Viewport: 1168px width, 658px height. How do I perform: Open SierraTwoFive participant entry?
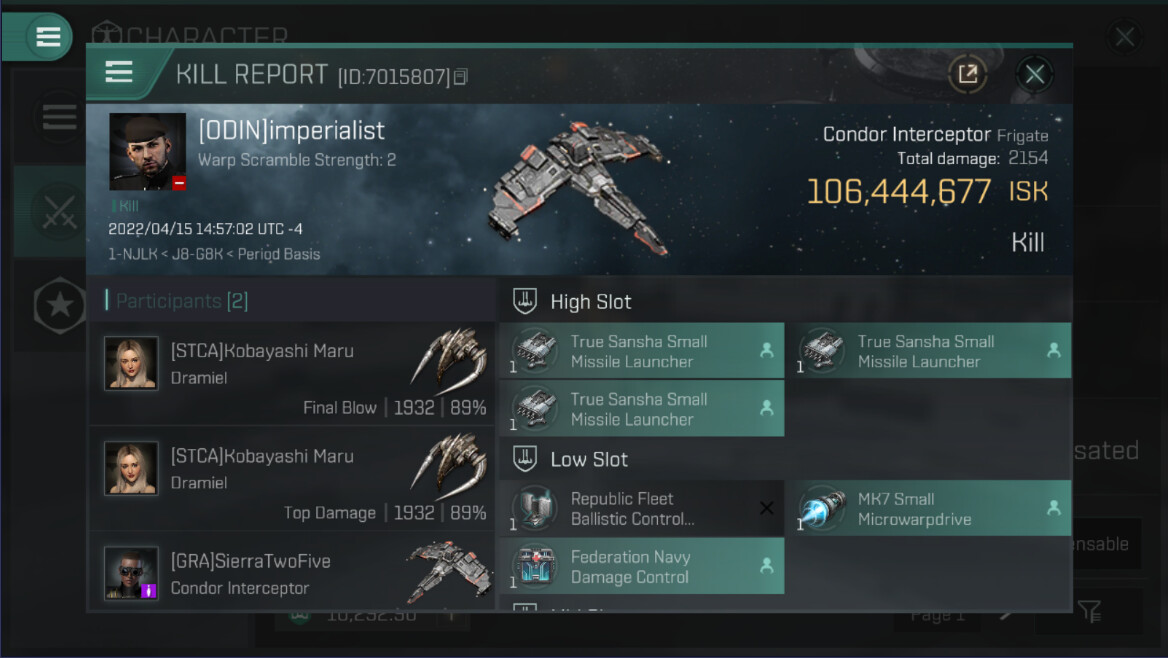click(293, 572)
